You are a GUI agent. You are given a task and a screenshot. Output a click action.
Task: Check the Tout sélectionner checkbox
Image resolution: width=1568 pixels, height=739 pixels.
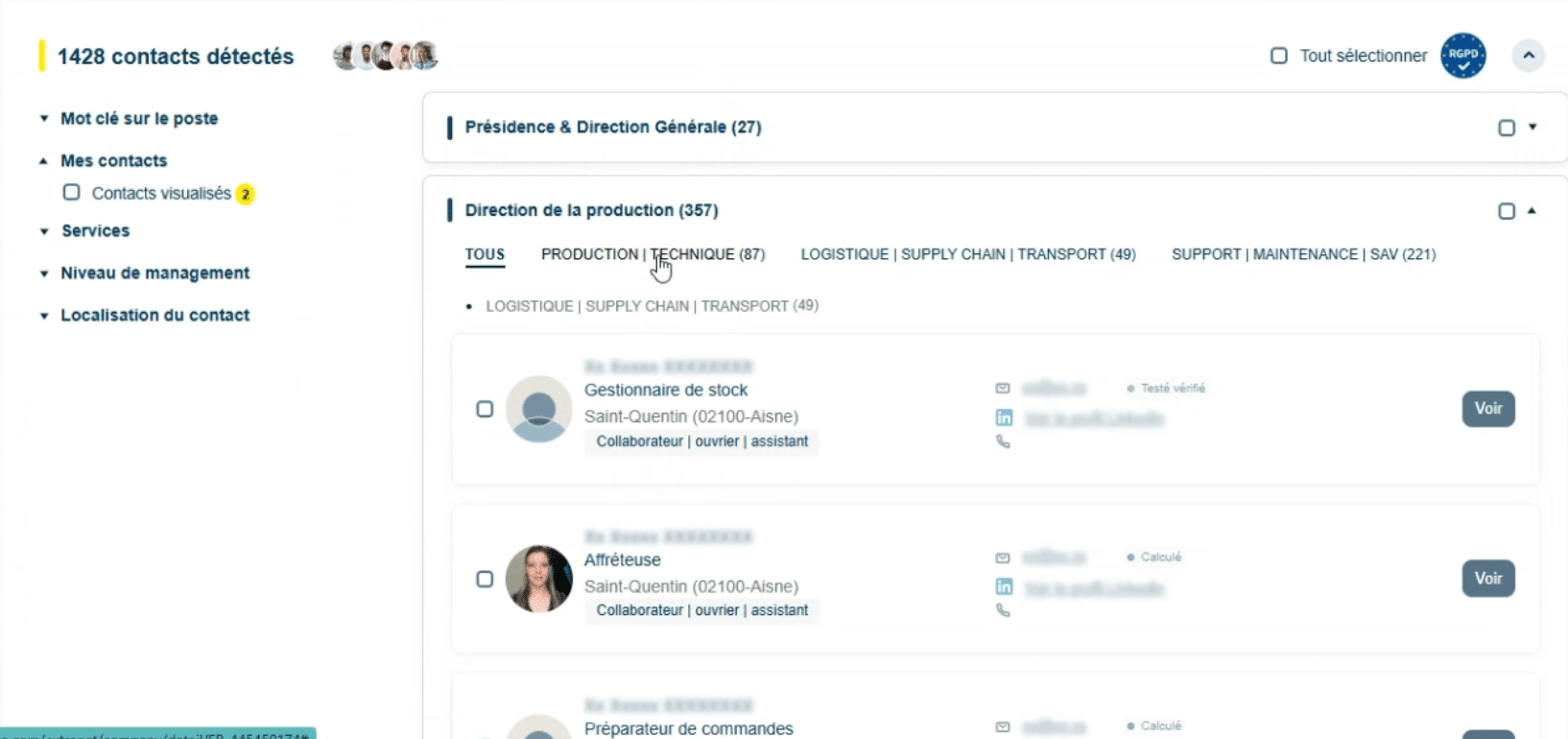(x=1278, y=56)
